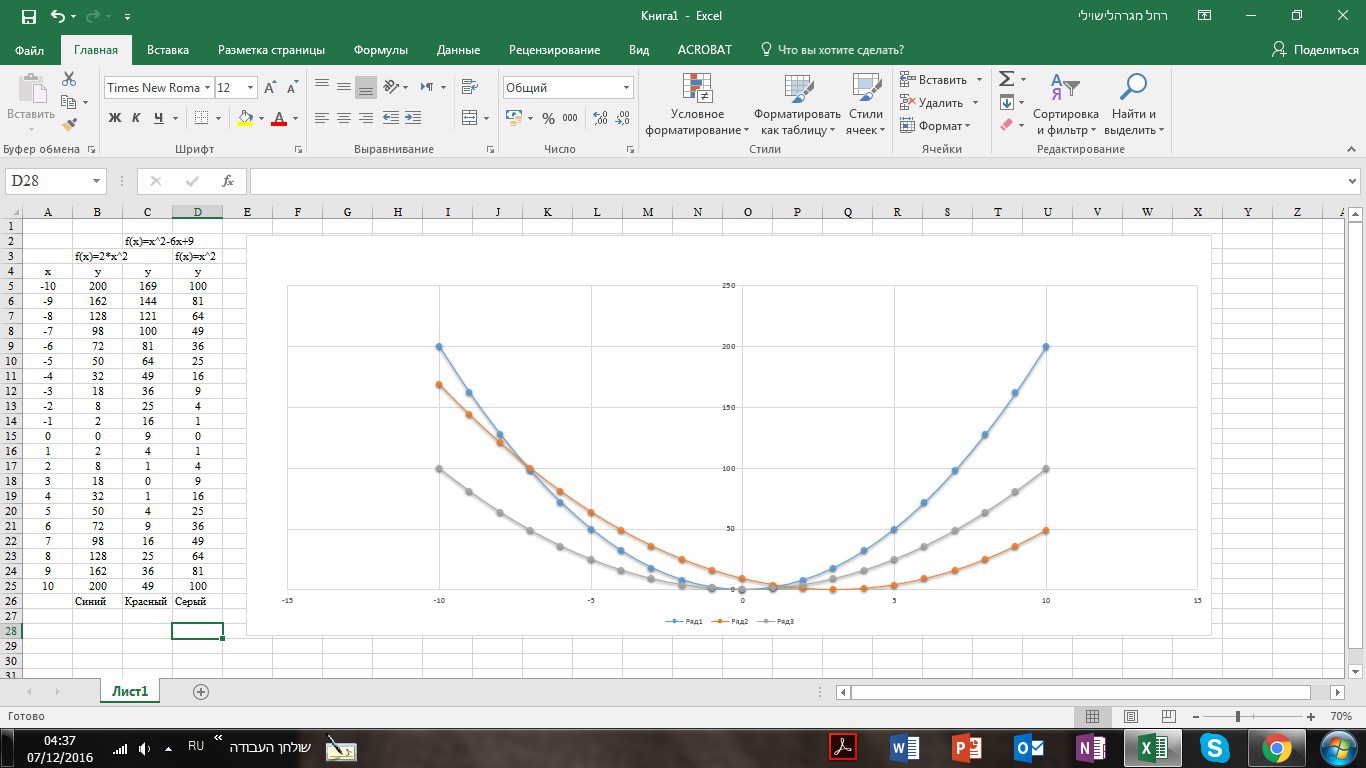The image size is (1366, 768).
Task: Cut the selection with the scissors icon
Action: coord(69,79)
